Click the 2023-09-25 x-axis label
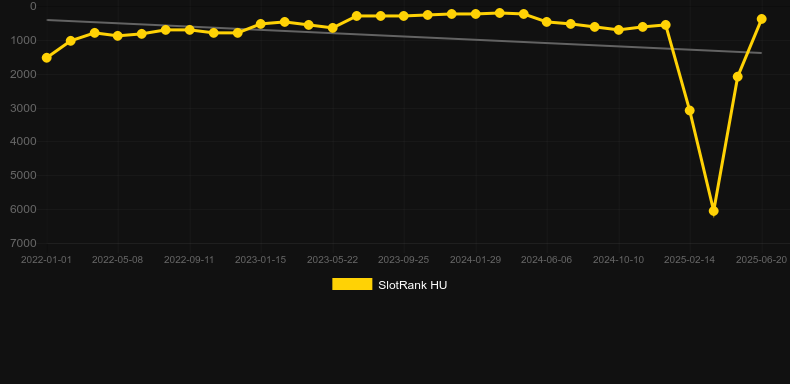790x384 pixels. [404, 260]
